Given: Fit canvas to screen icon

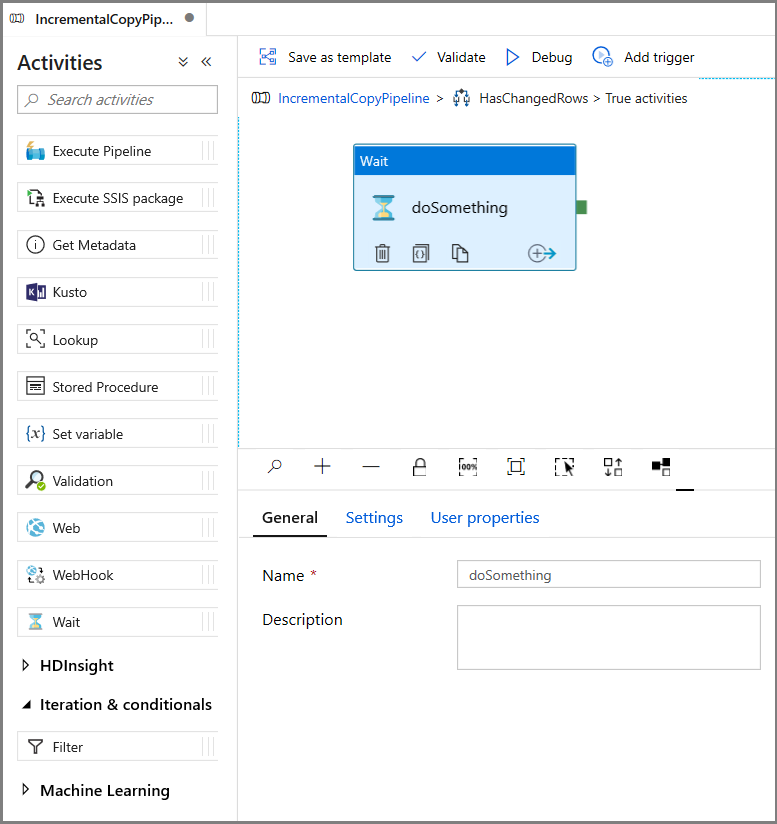Looking at the screenshot, I should [x=516, y=466].
